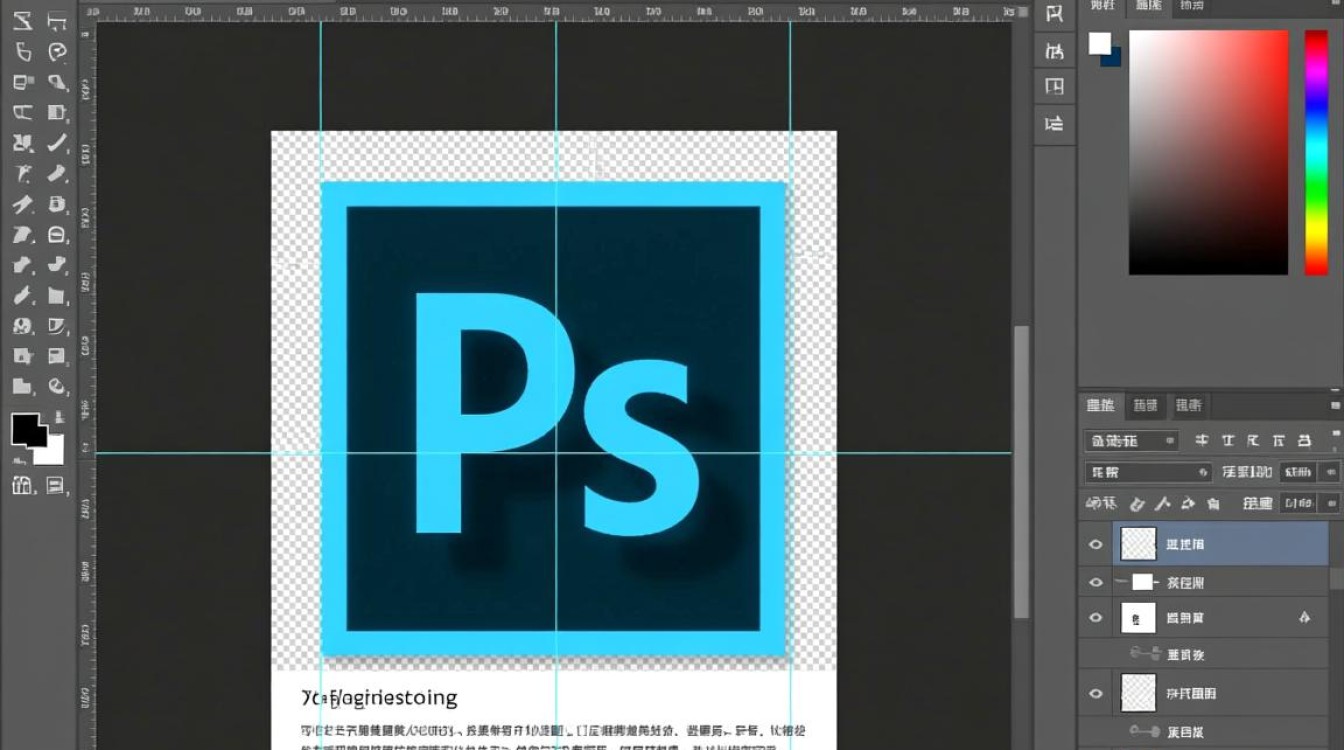Image resolution: width=1344 pixels, height=750 pixels.
Task: Click the fourth layer filter icon in Layers panel
Action: [1278, 441]
